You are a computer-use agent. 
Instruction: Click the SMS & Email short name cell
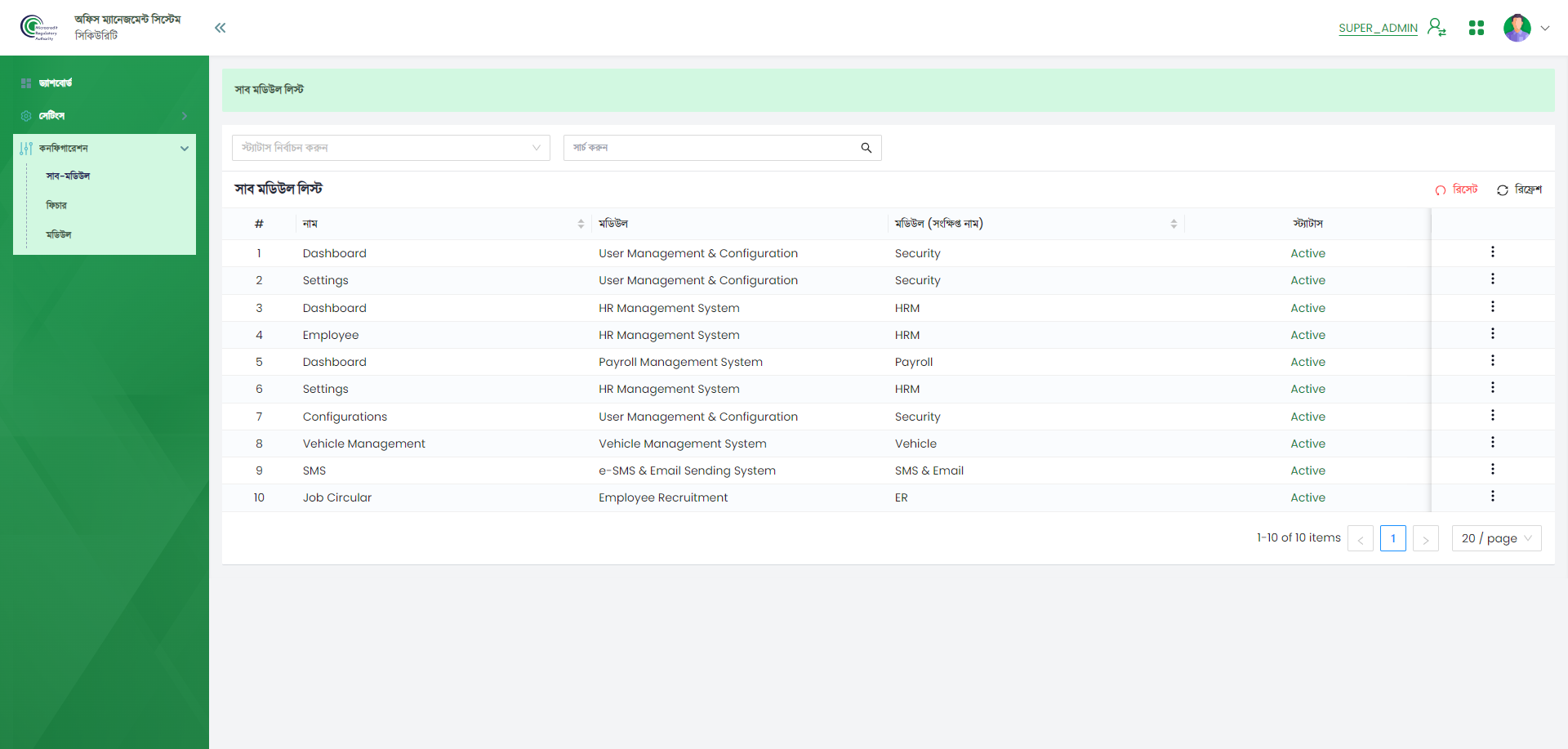coord(929,470)
